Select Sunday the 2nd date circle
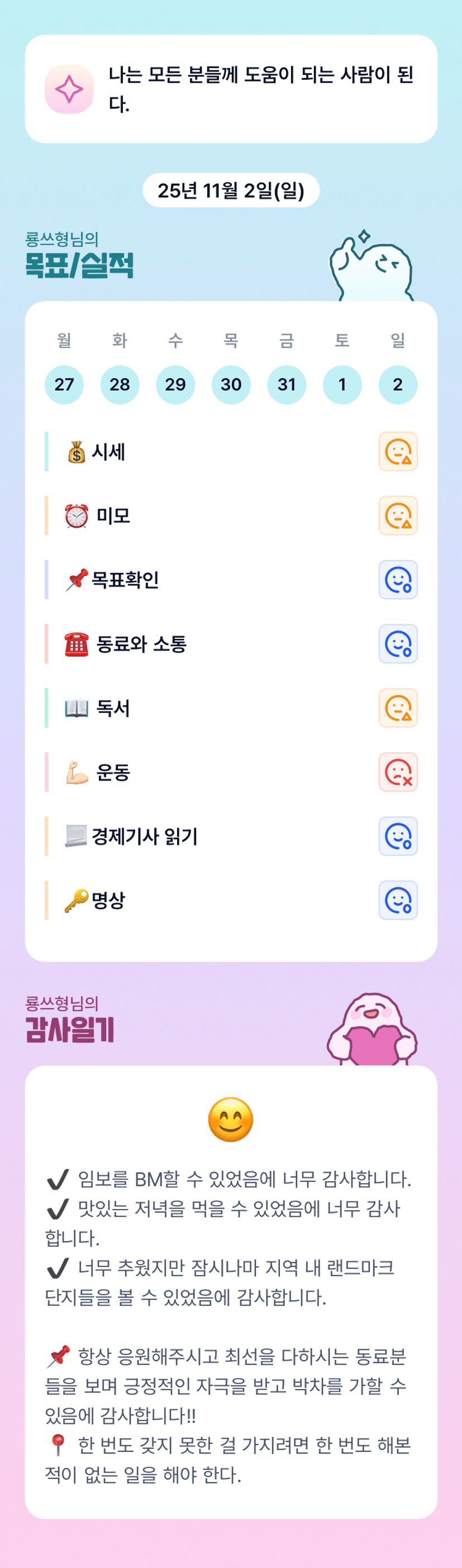This screenshot has height=1568, width=462. point(398,385)
